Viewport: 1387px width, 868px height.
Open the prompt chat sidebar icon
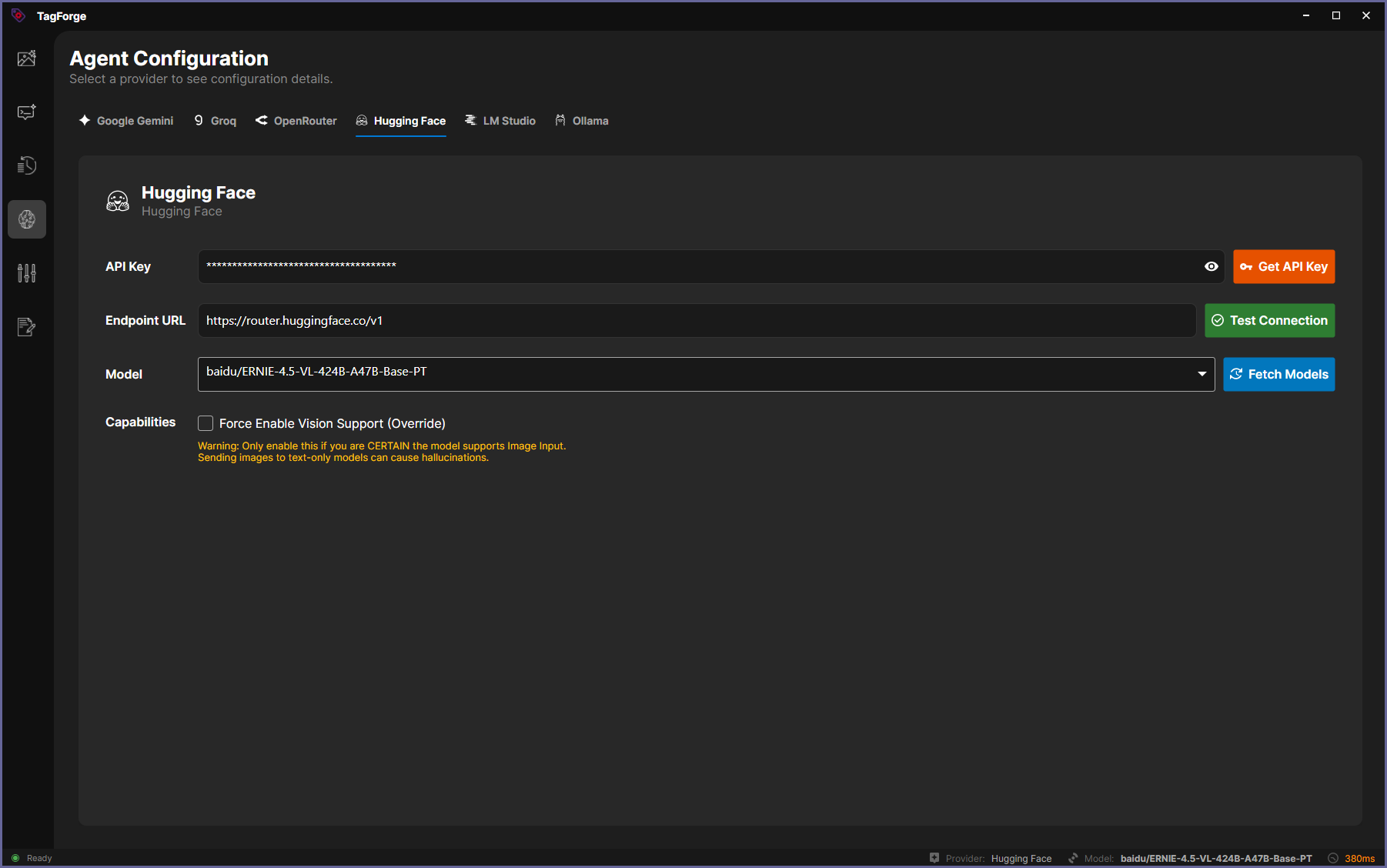pyautogui.click(x=27, y=112)
